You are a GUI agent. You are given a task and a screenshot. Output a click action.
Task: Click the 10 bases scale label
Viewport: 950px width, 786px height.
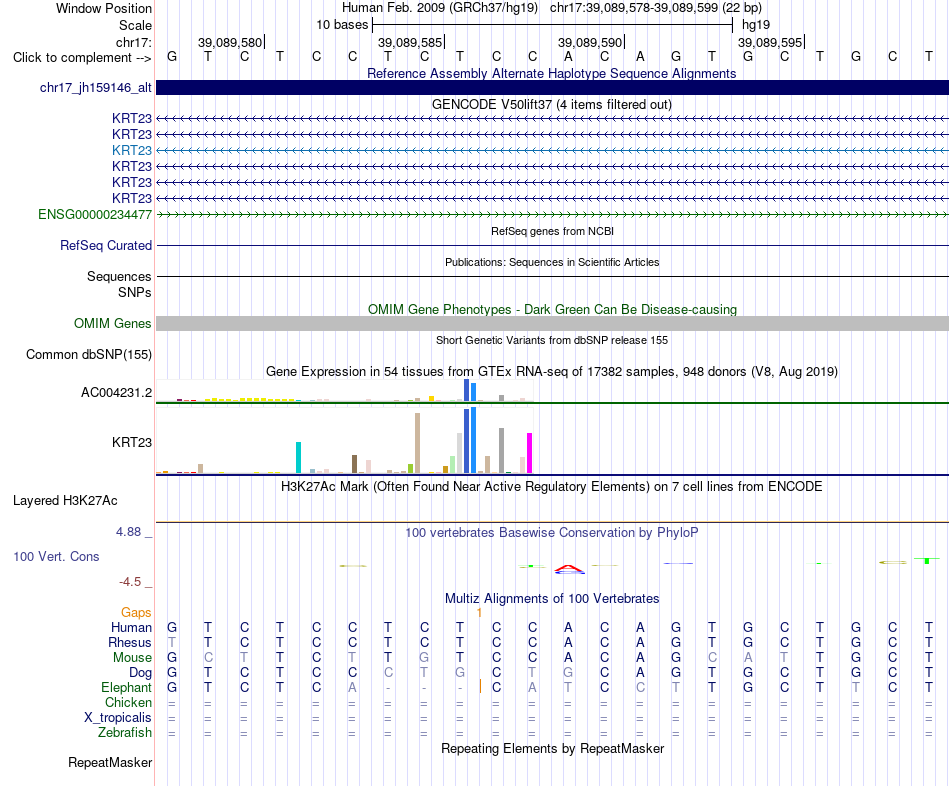pos(342,25)
